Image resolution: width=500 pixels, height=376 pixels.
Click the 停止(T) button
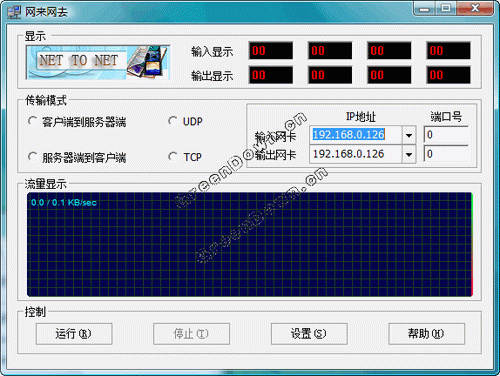191,334
